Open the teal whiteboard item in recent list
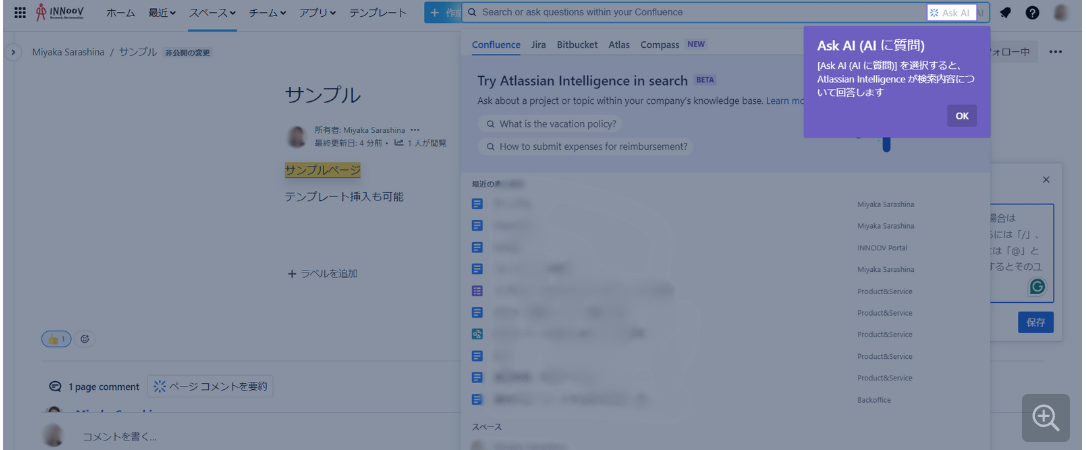This screenshot has width=1086, height=450. (x=477, y=334)
